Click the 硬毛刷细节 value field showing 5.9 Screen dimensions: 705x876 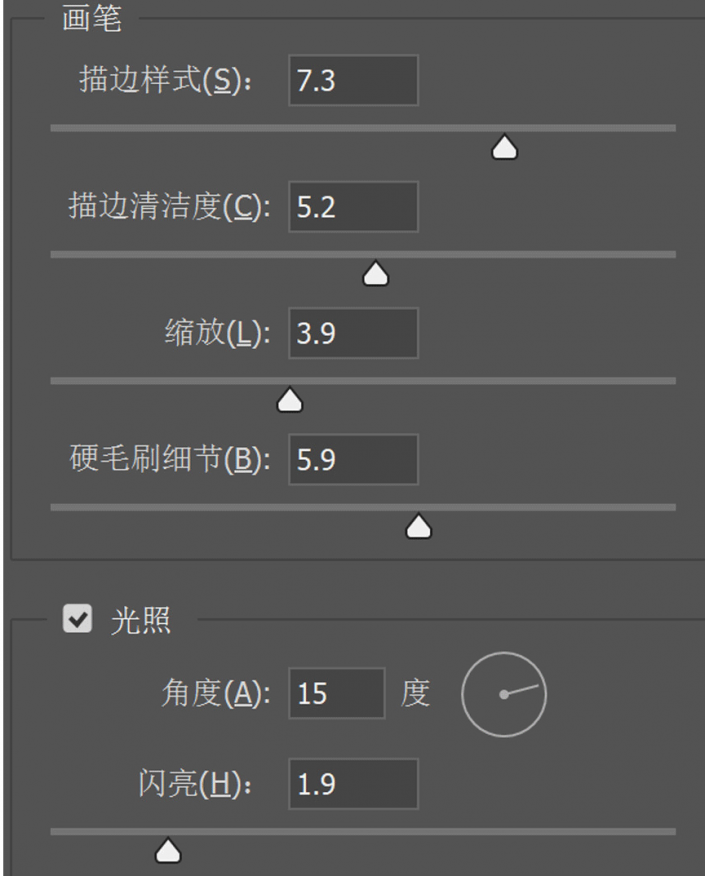(352, 459)
